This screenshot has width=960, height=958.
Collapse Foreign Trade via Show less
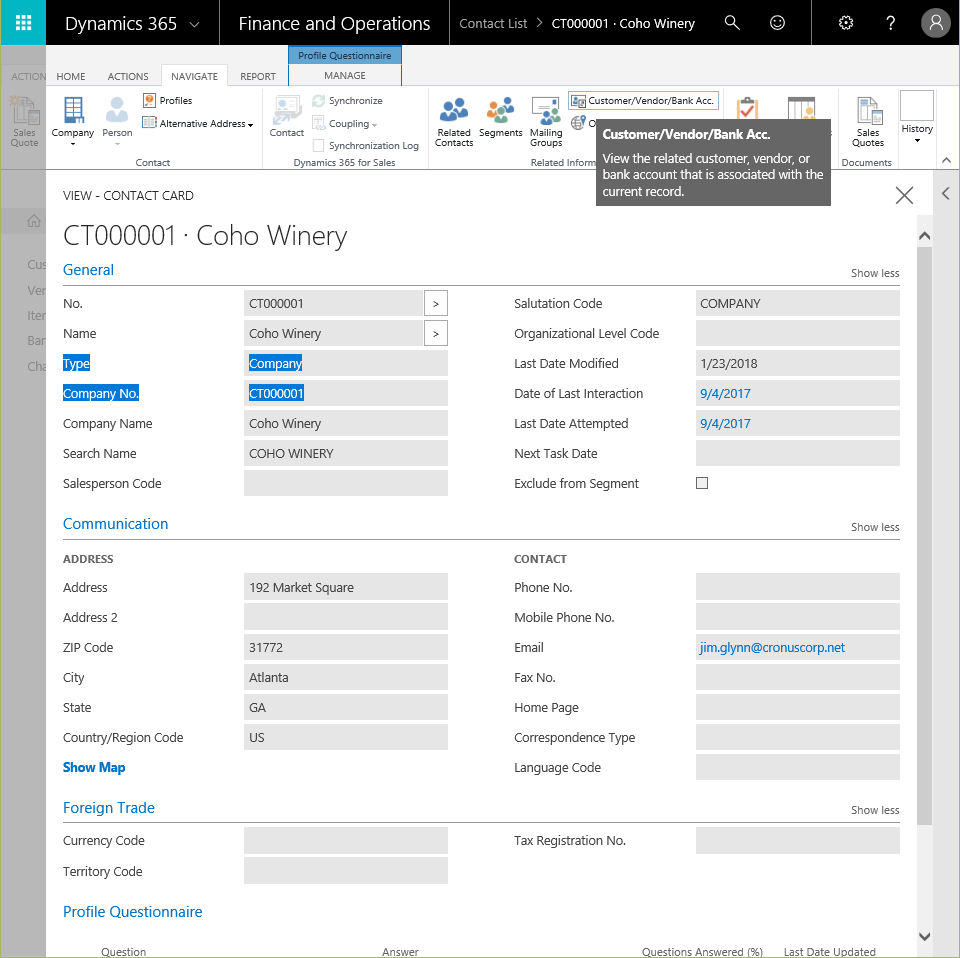(x=874, y=810)
